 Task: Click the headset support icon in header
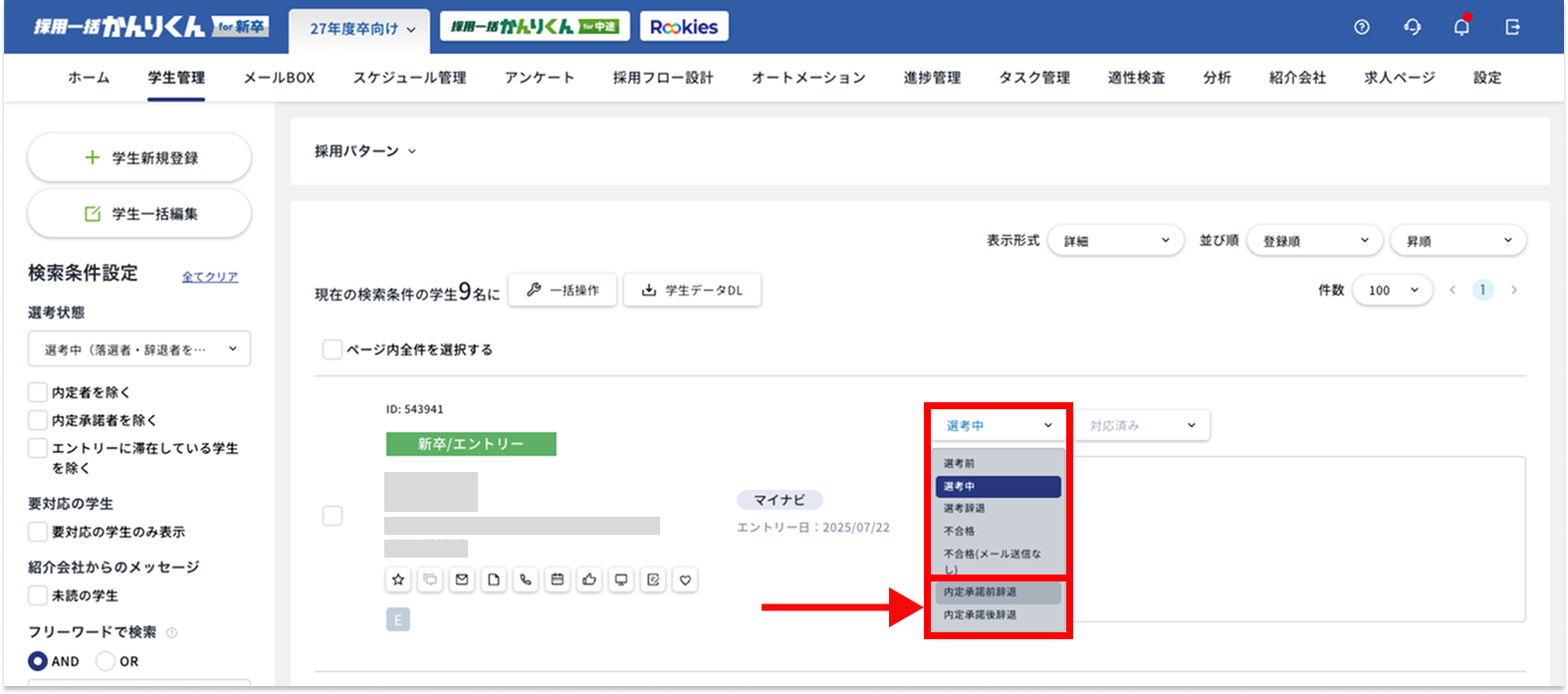(1412, 27)
